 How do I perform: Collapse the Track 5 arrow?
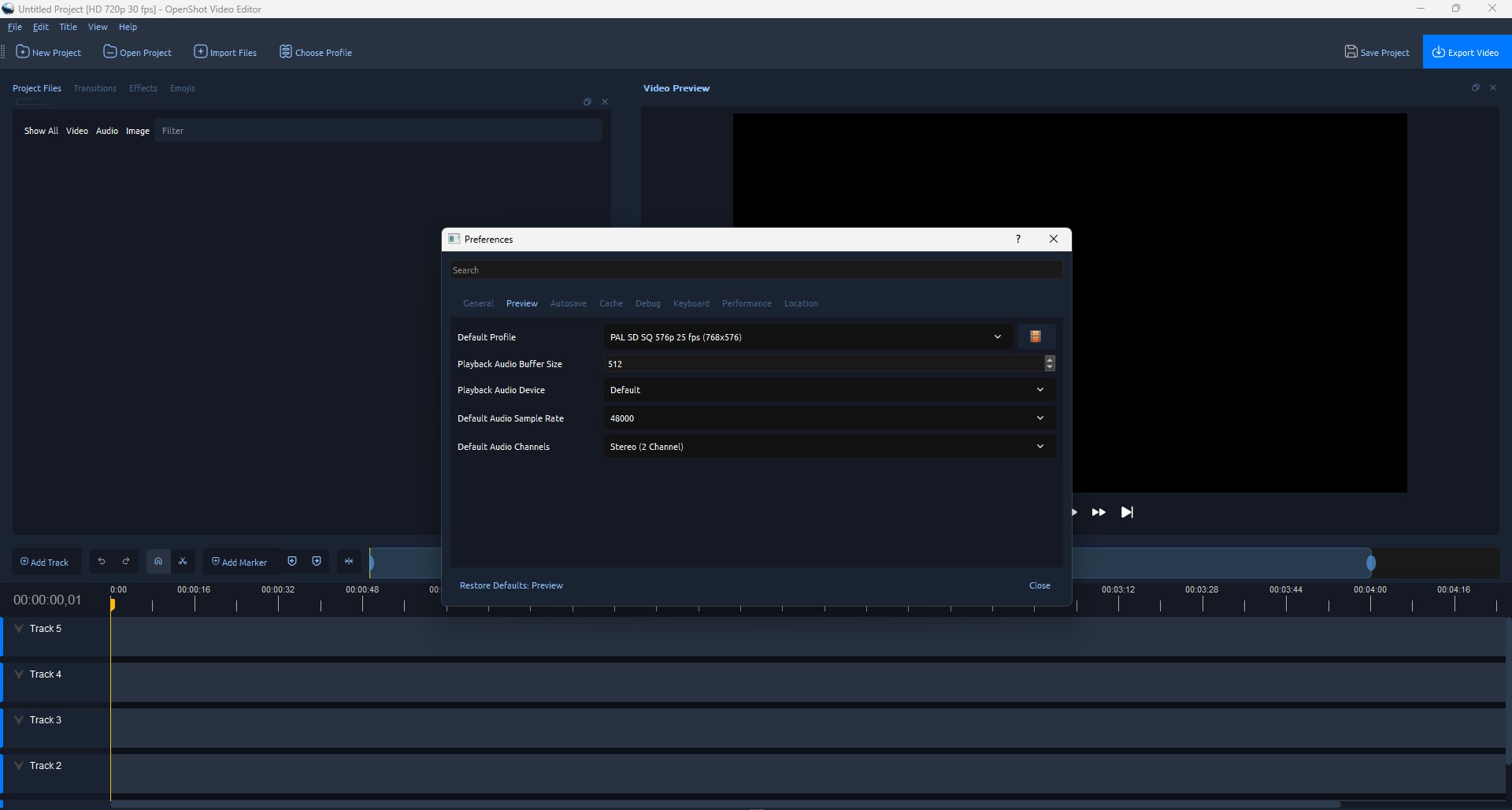point(19,629)
